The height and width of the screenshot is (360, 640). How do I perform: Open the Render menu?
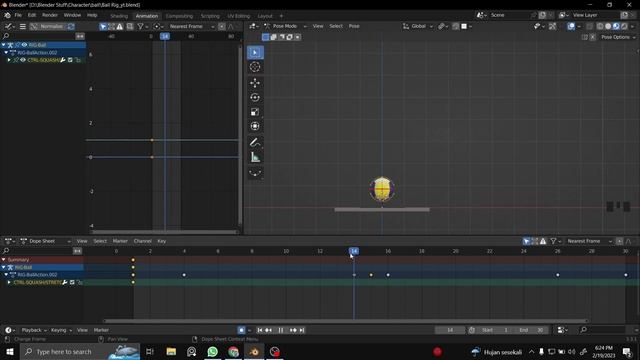(50, 15)
